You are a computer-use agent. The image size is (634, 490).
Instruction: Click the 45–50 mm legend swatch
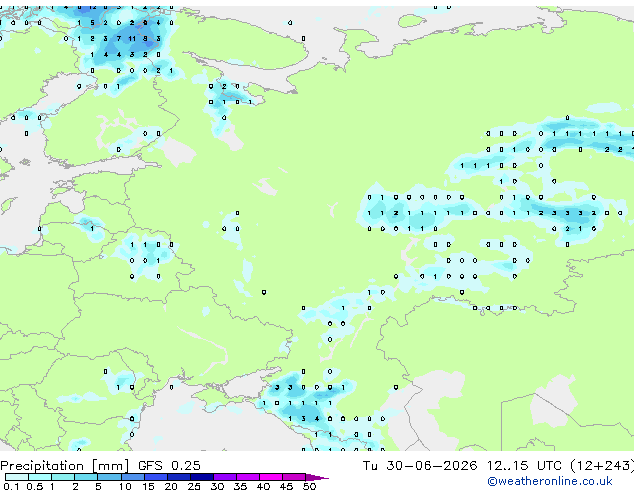(x=294, y=477)
